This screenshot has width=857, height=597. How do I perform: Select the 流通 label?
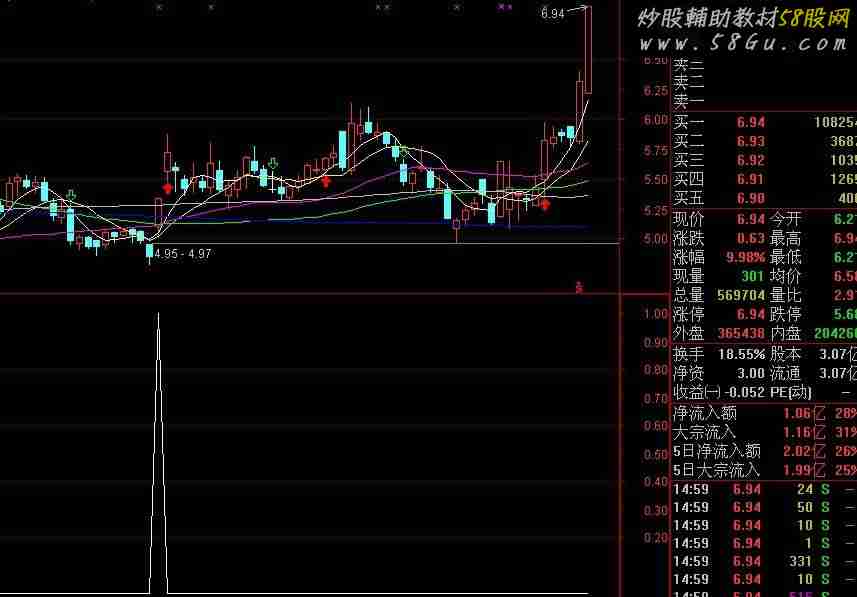tap(785, 373)
